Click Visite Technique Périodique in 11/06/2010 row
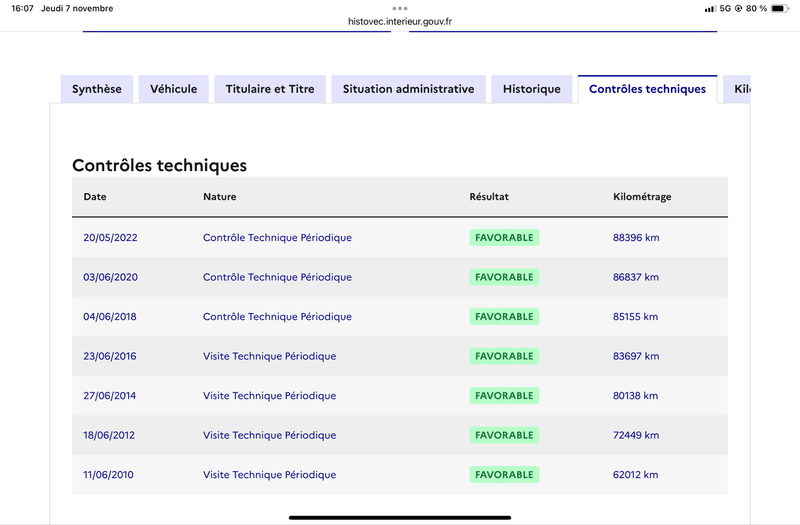This screenshot has width=800, height=525. [x=269, y=475]
